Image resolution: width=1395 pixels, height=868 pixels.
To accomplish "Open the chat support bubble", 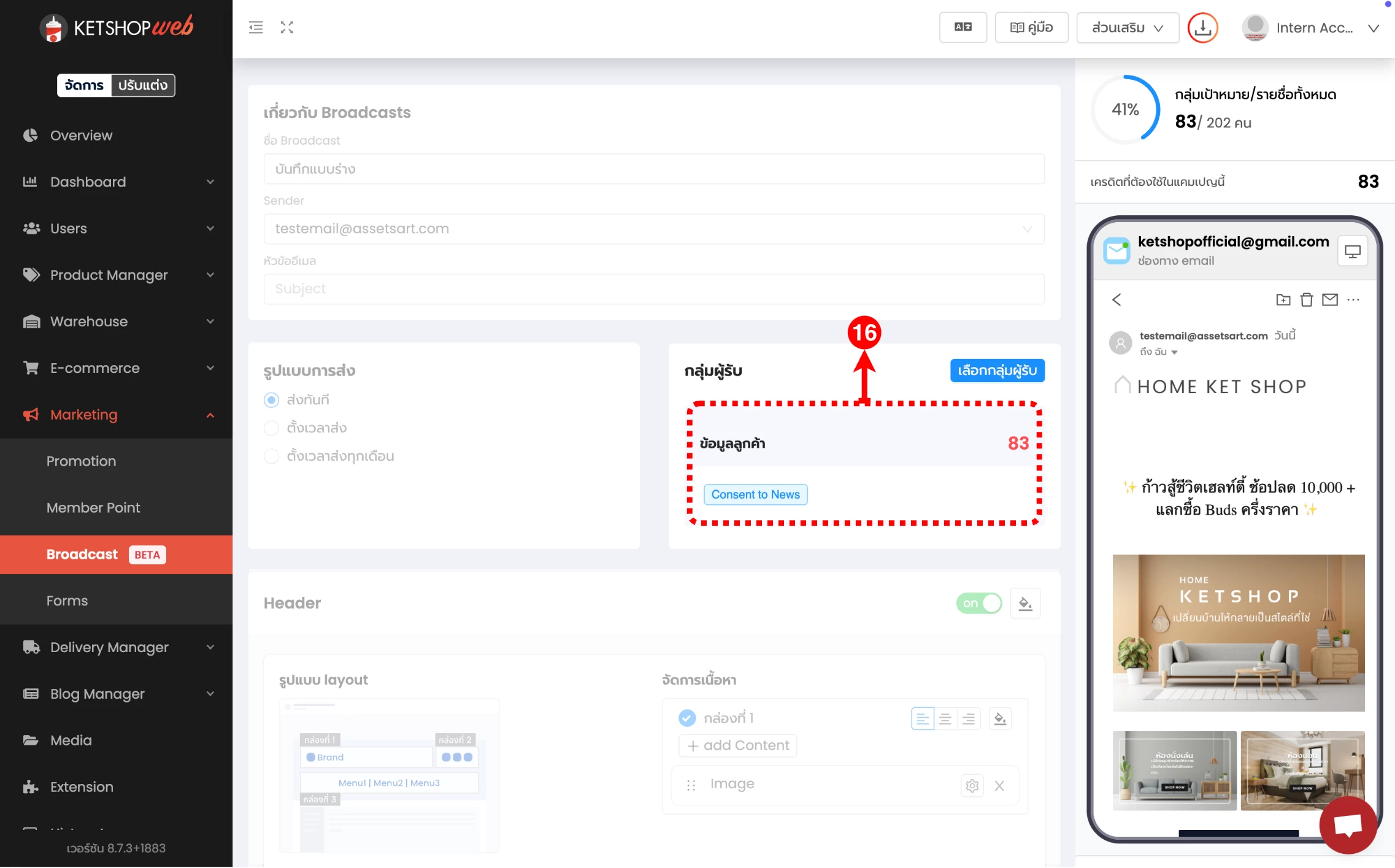I will pyautogui.click(x=1348, y=825).
